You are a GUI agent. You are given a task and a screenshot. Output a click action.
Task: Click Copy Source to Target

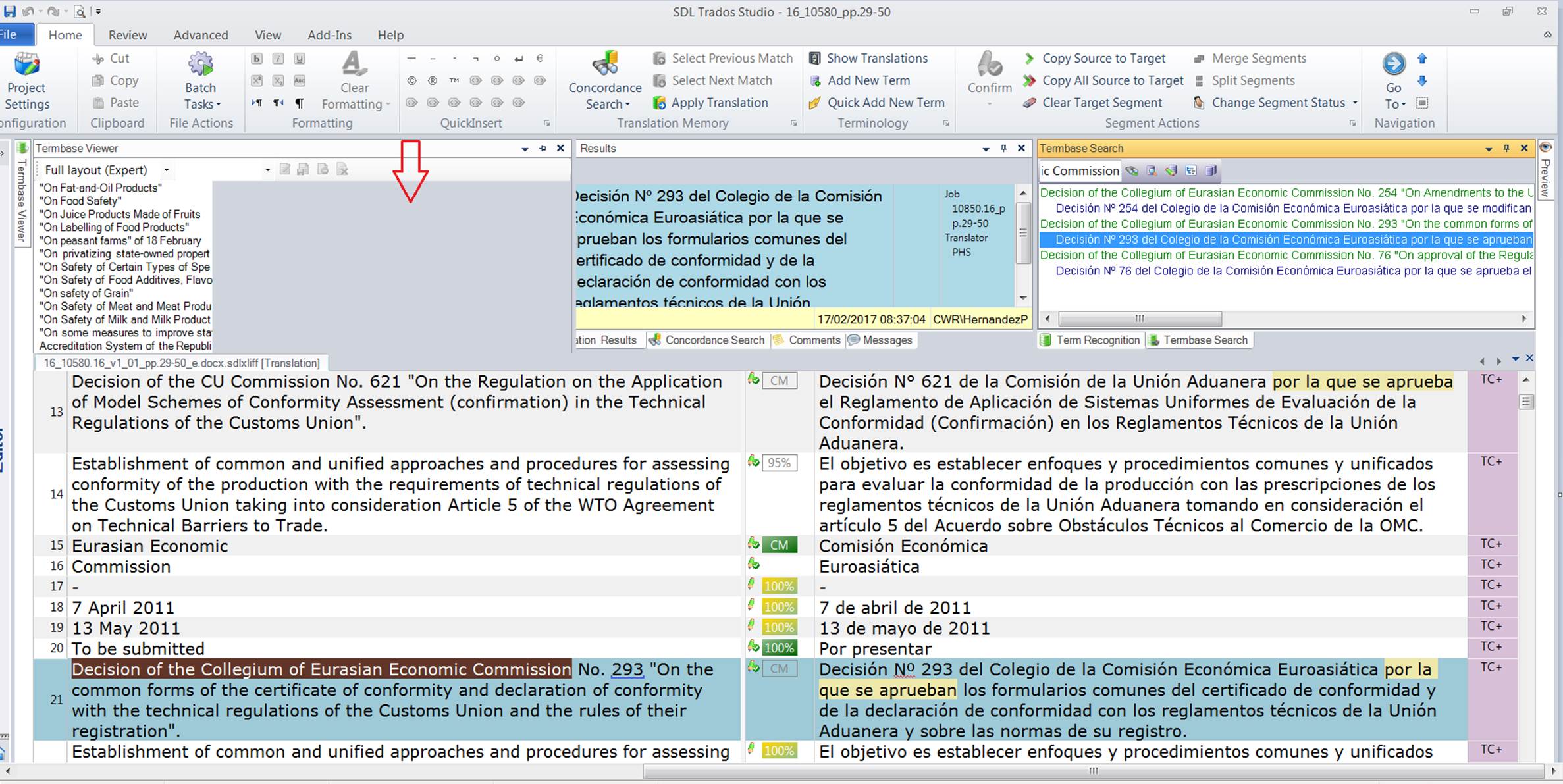click(1094, 59)
